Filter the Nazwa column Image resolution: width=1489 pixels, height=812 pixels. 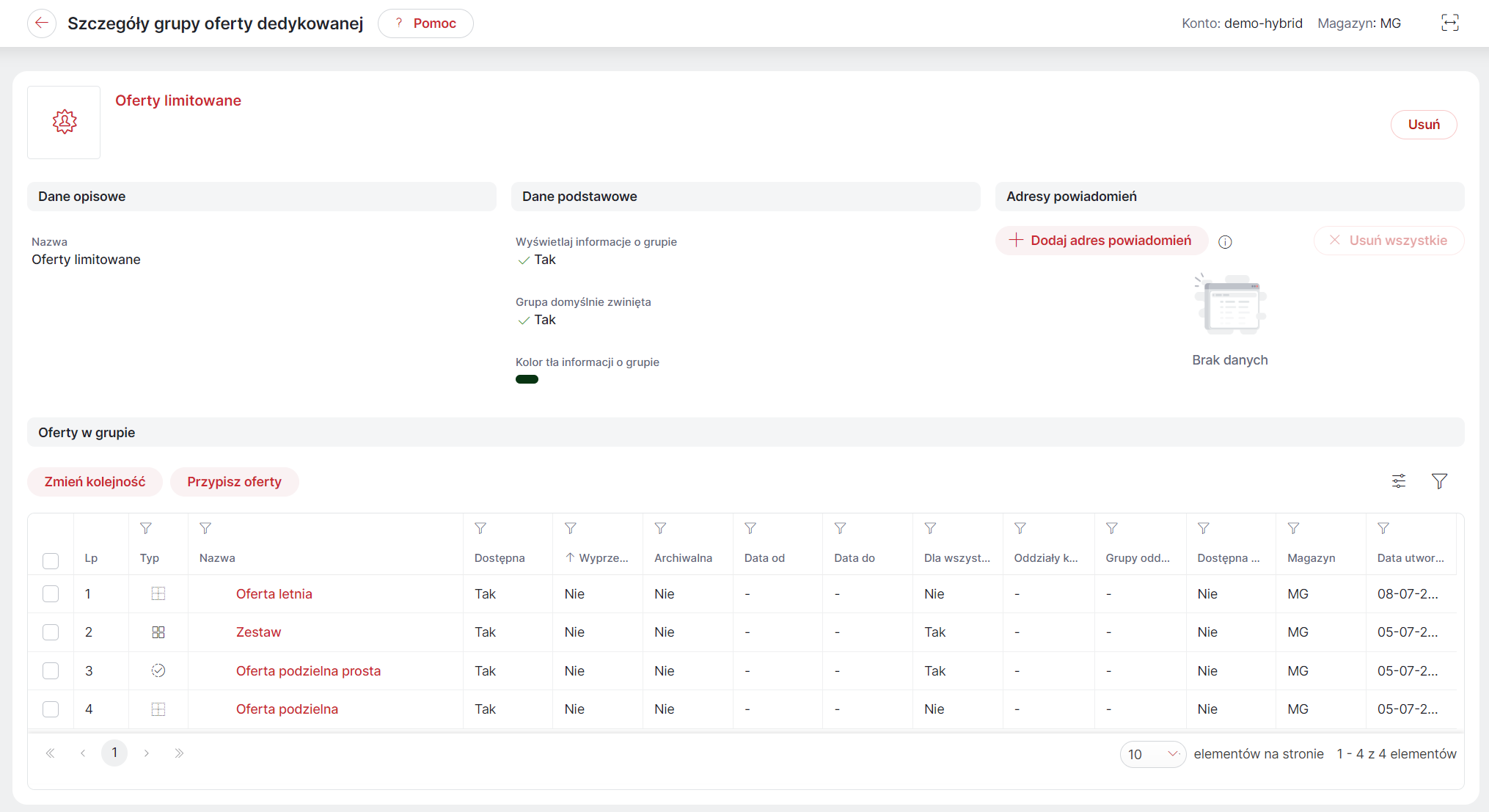(x=205, y=528)
